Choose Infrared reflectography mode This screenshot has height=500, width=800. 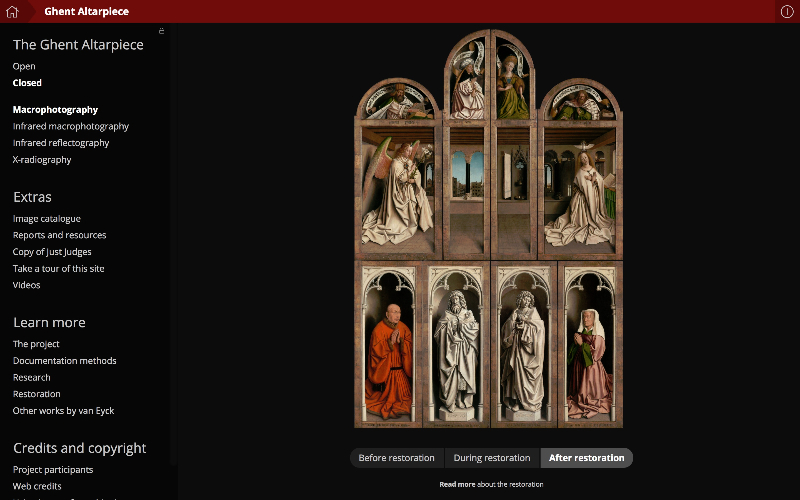click(61, 143)
